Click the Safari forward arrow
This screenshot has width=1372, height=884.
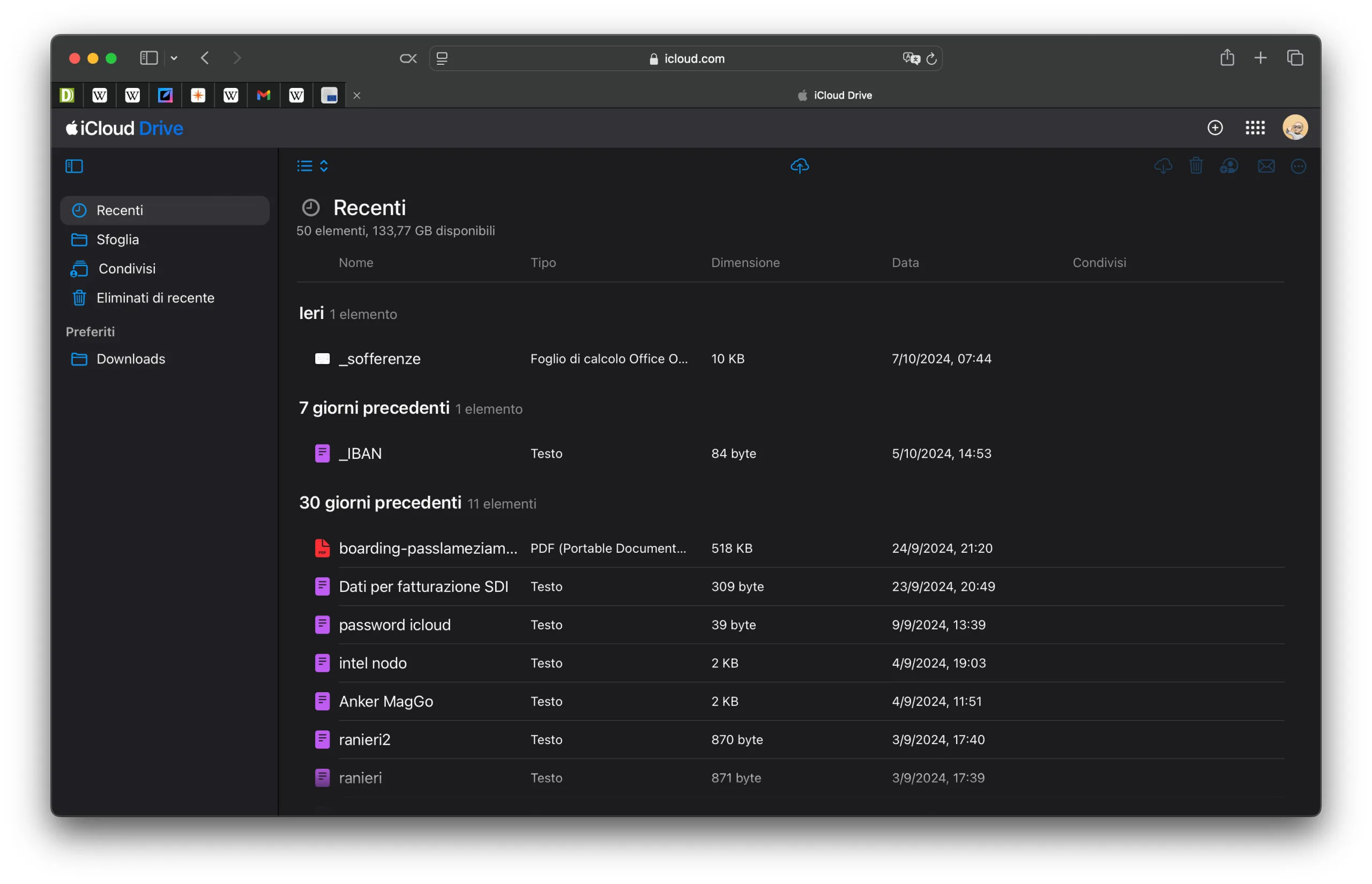click(x=237, y=58)
